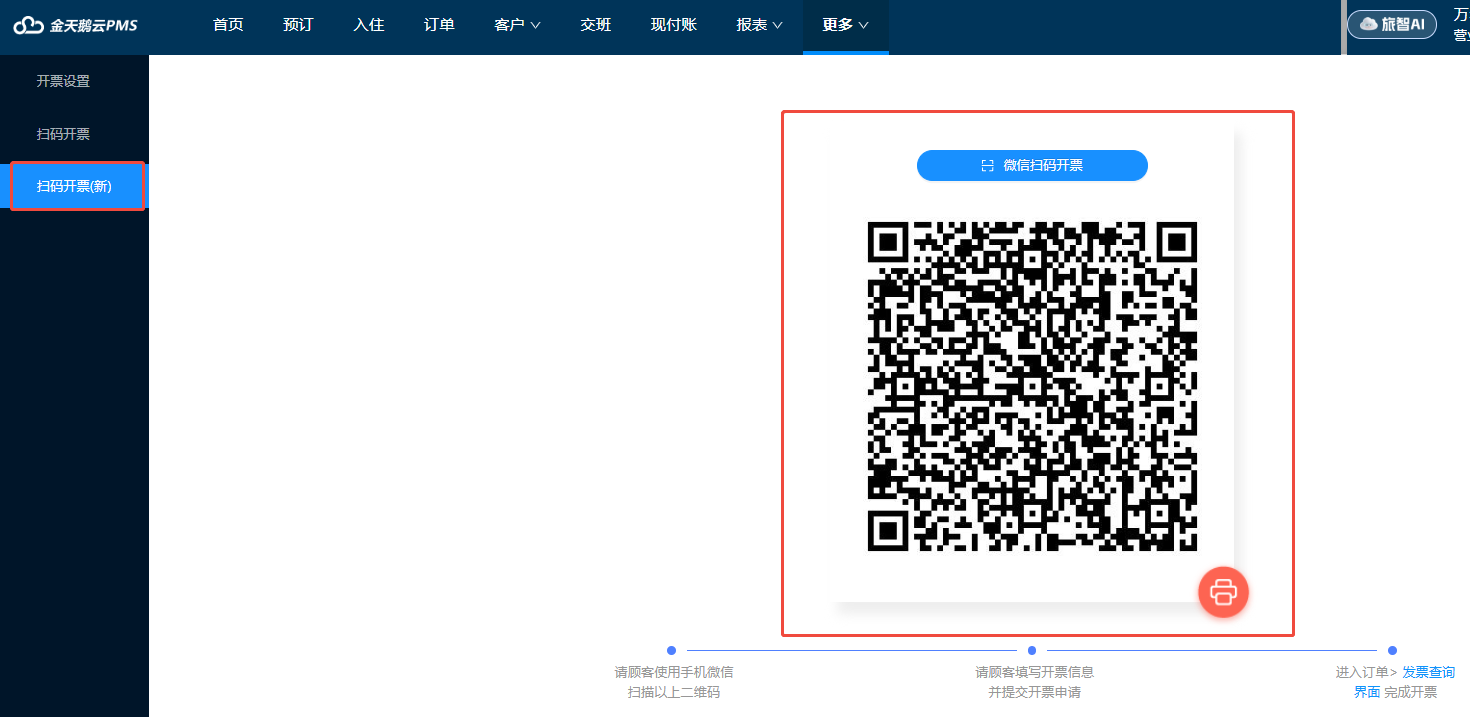Open the 首页 home menu

click(228, 25)
